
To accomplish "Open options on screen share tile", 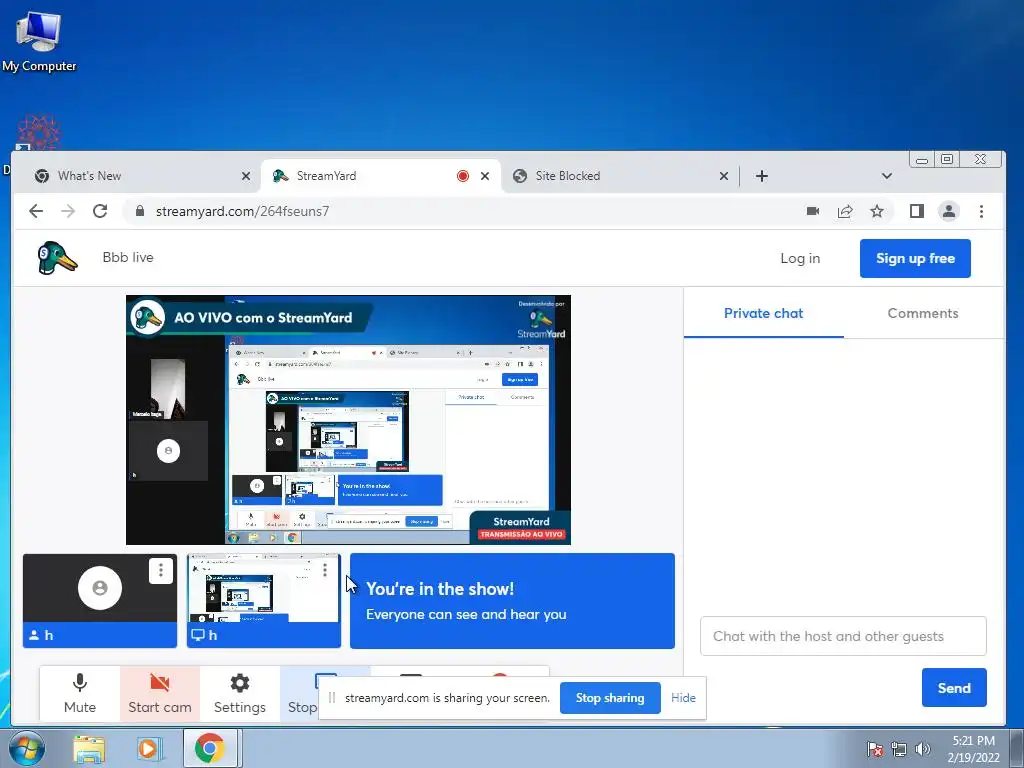I will click(x=325, y=570).
